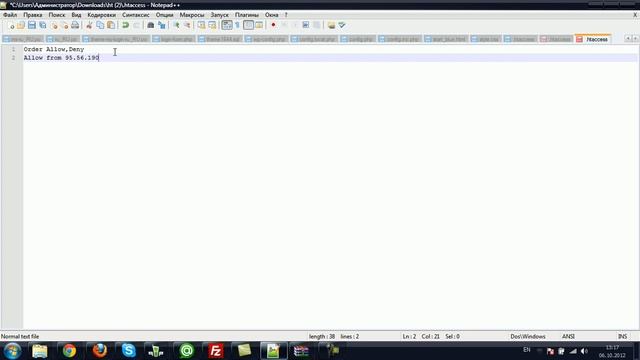The height and width of the screenshot is (360, 640).
Task: Create a new document with New icon
Action: coord(11,25)
